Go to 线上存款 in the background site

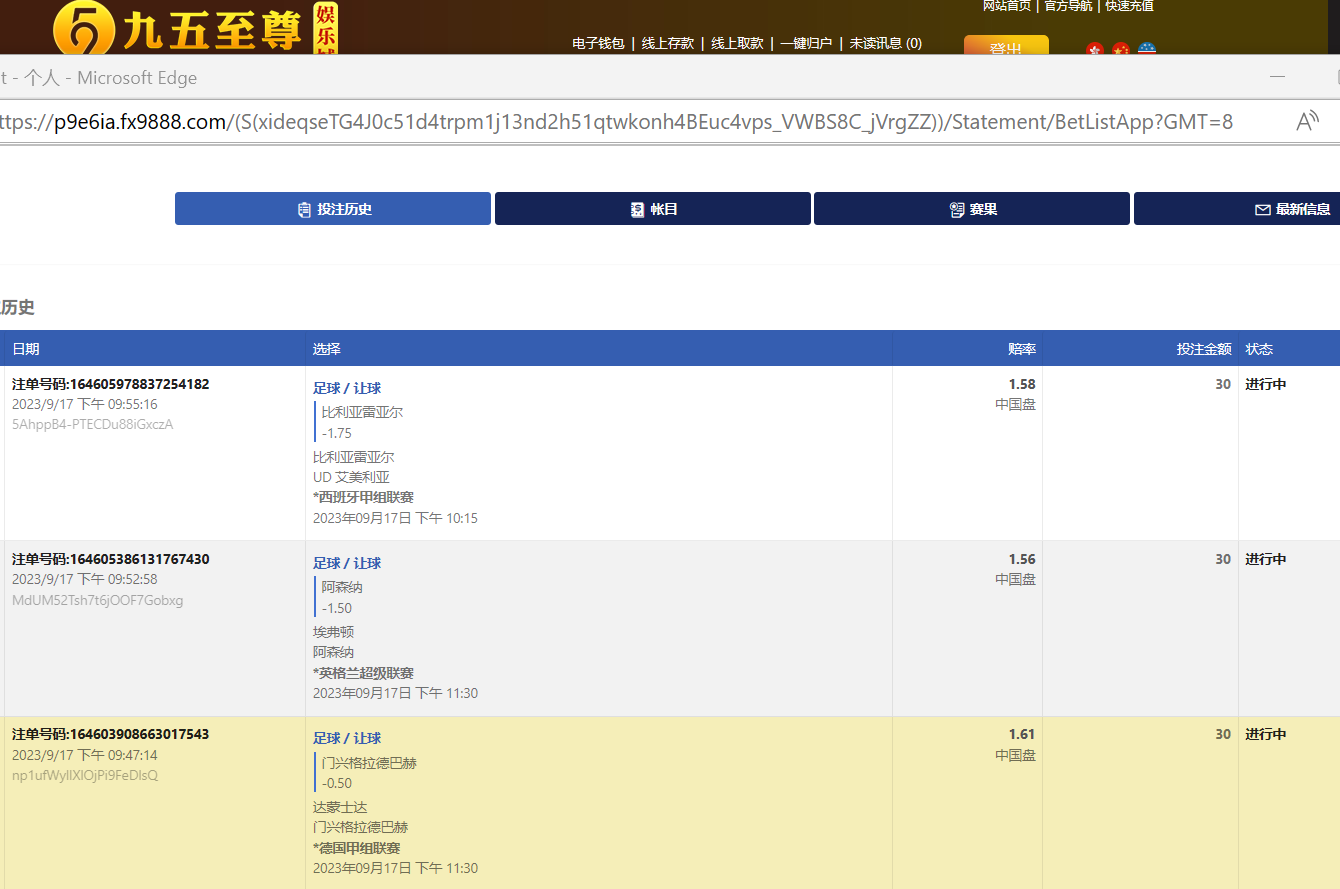click(668, 43)
